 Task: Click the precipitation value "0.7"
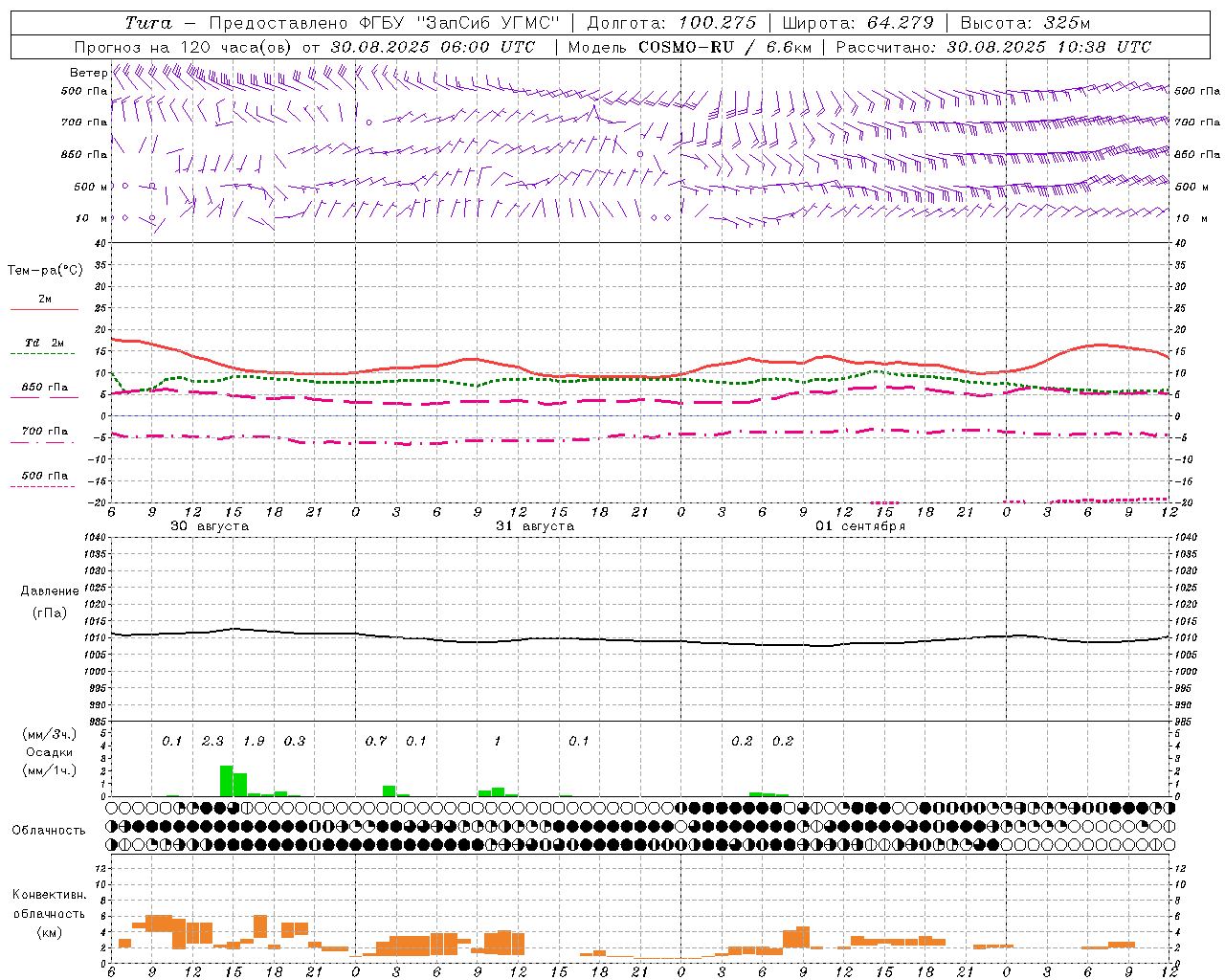point(376,742)
